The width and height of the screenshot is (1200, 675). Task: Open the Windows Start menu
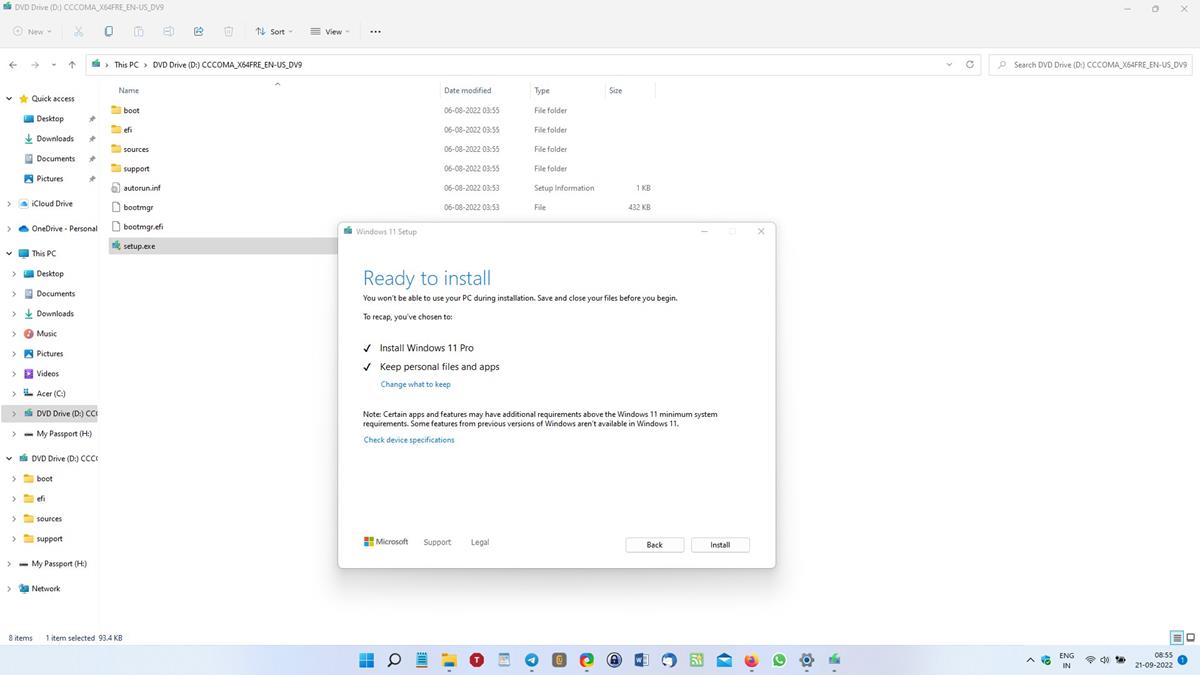(367, 660)
